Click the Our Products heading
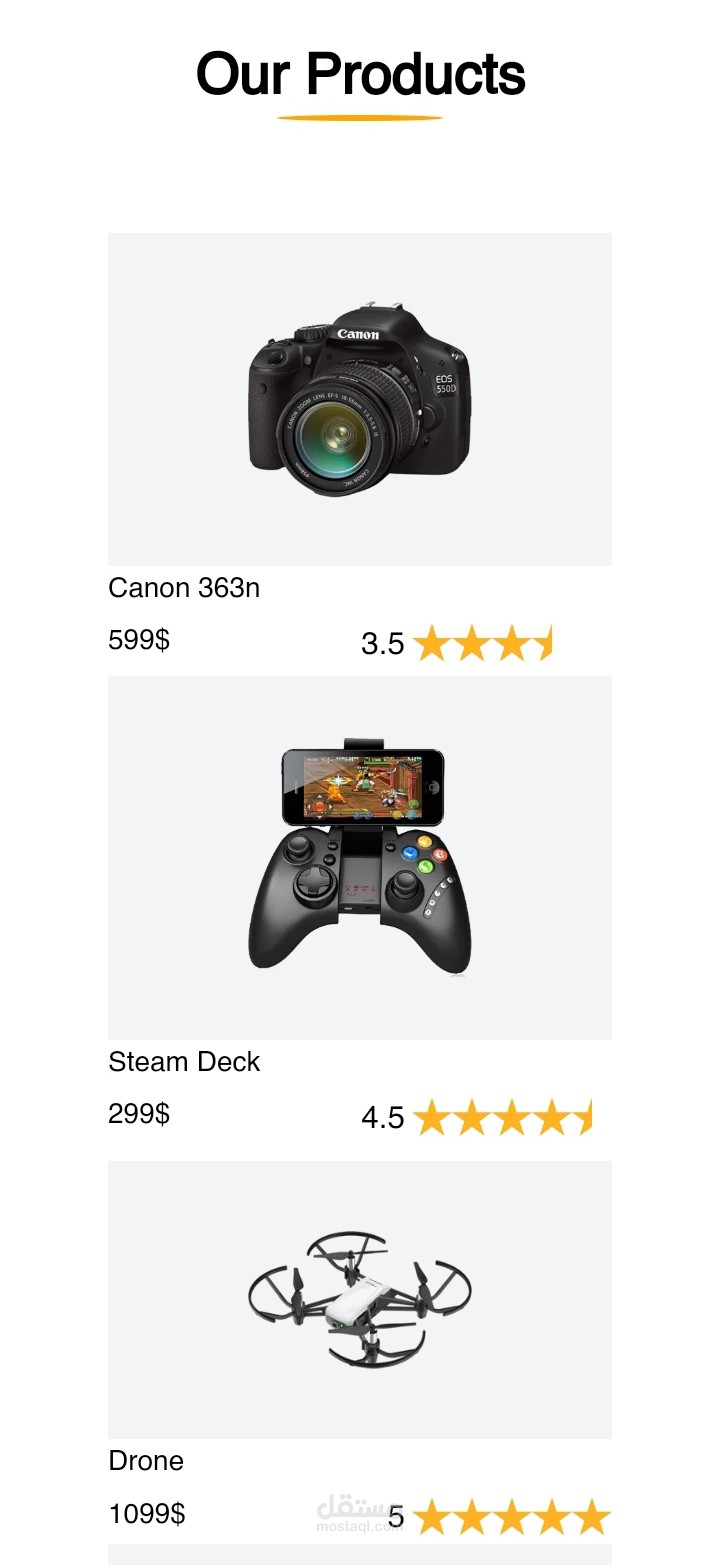Screen dimensions: 720x1565 (x=360, y=74)
